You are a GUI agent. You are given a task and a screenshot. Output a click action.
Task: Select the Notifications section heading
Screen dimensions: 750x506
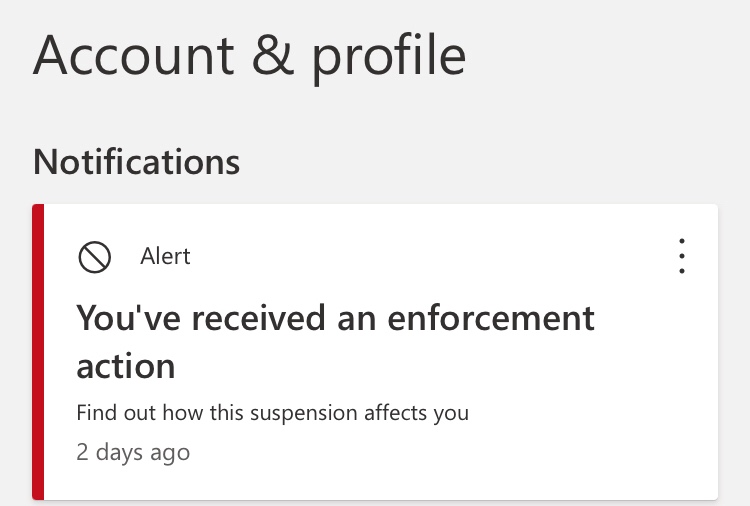pos(136,162)
